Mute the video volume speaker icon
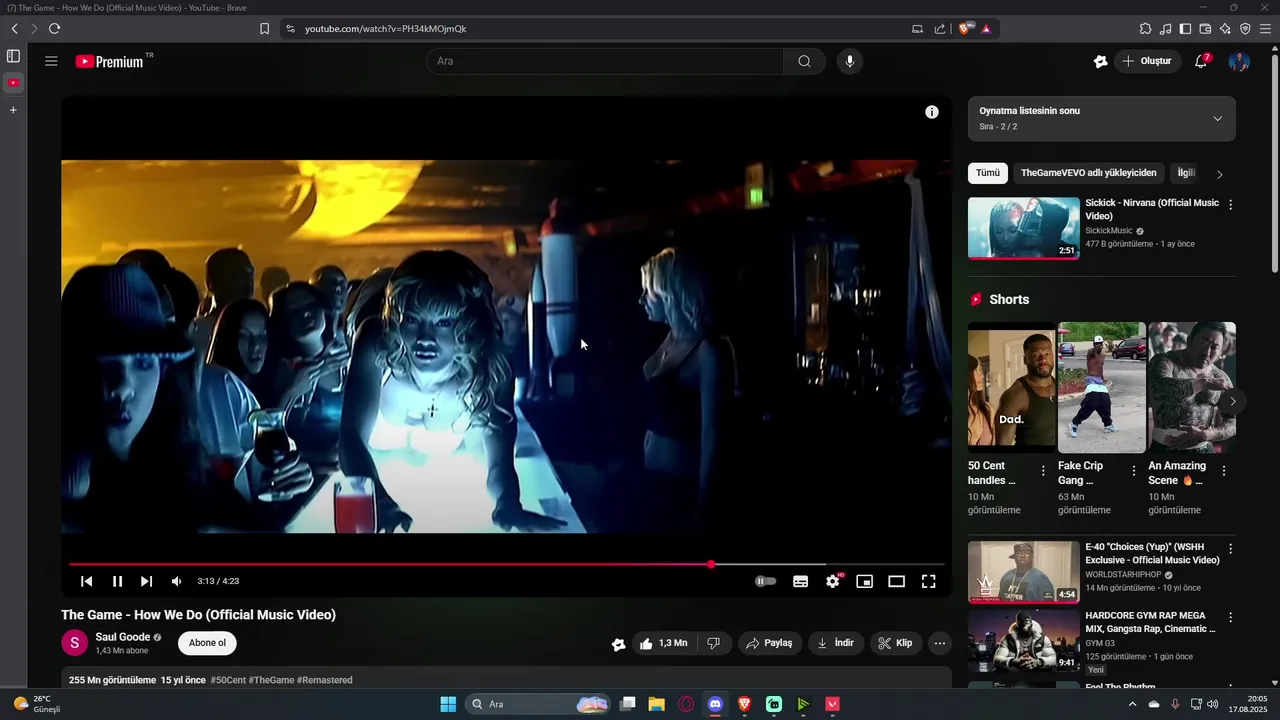The width and height of the screenshot is (1280, 720). pyautogui.click(x=176, y=581)
